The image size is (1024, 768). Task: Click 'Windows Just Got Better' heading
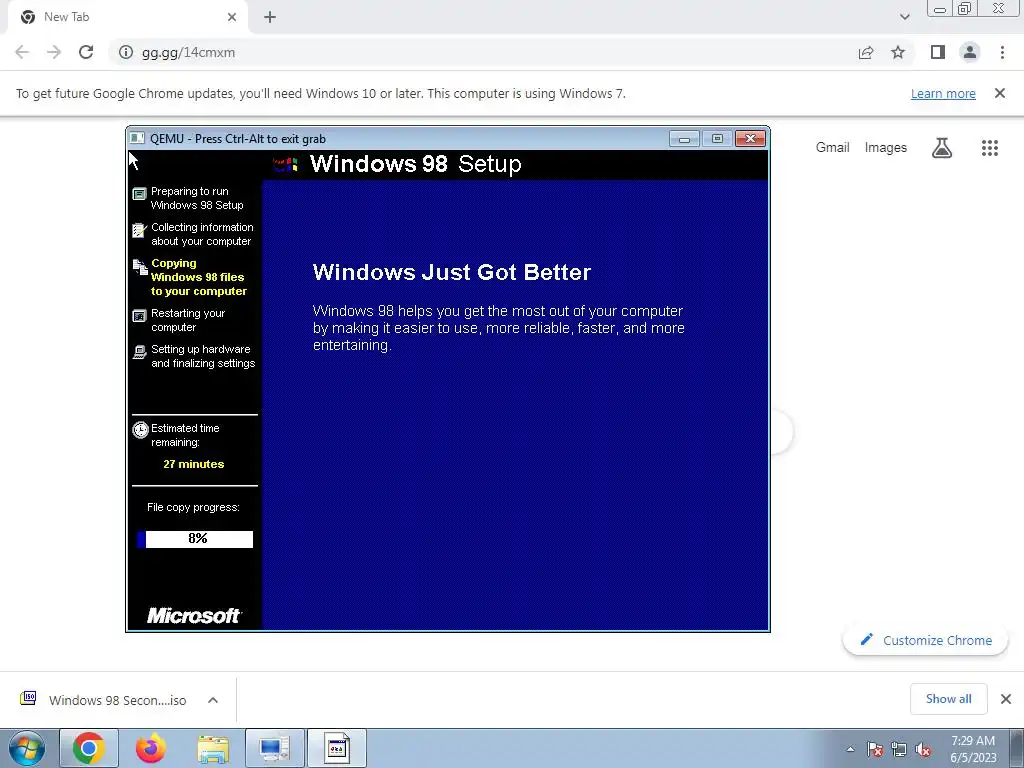pos(451,272)
